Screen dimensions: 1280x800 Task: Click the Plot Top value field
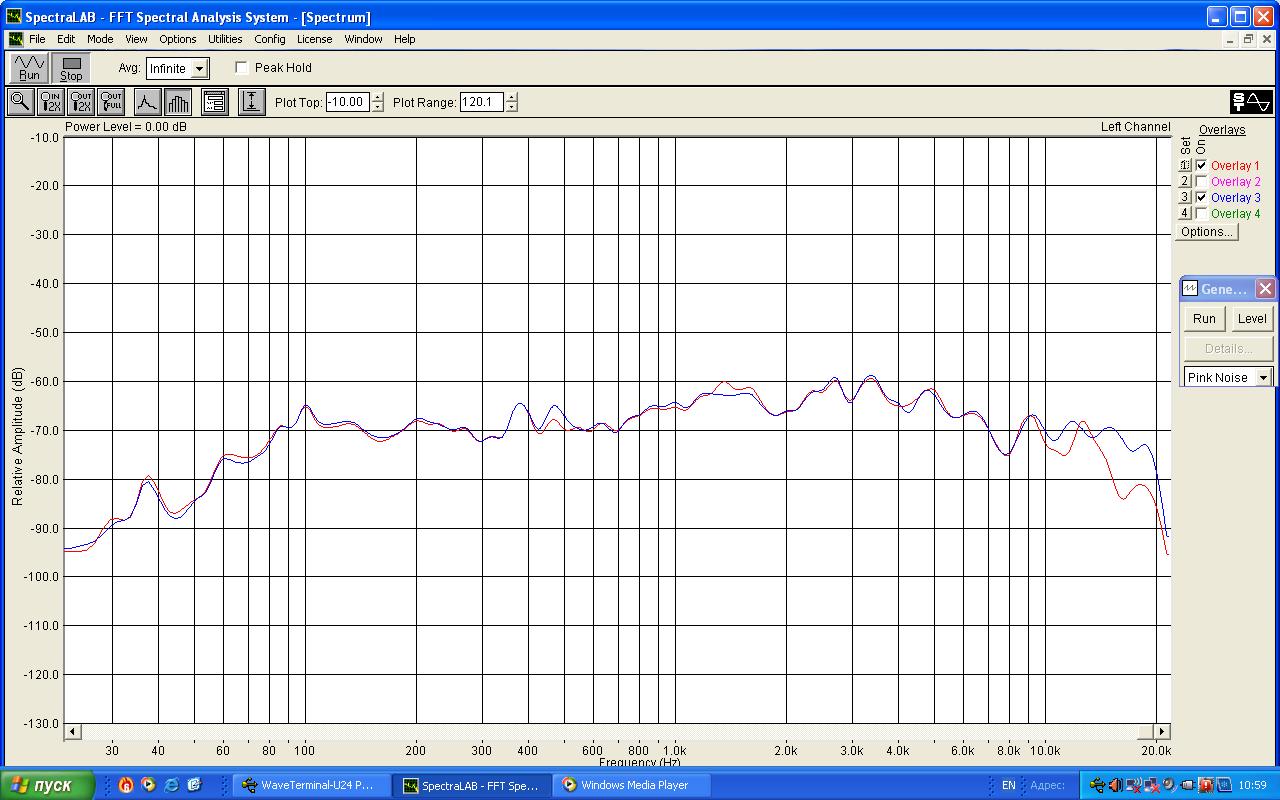coord(349,102)
